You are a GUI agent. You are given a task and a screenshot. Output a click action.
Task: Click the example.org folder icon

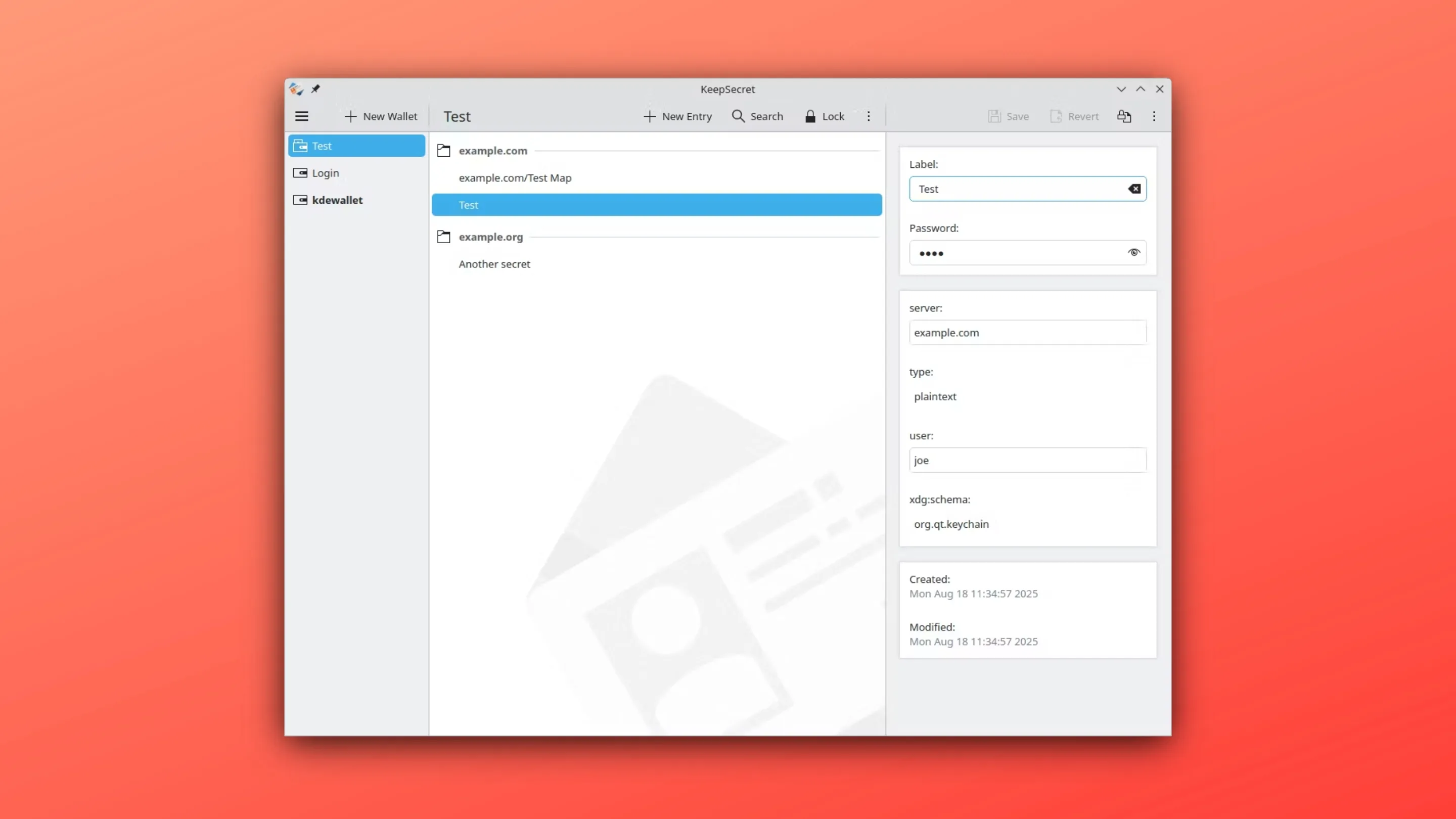tap(444, 237)
